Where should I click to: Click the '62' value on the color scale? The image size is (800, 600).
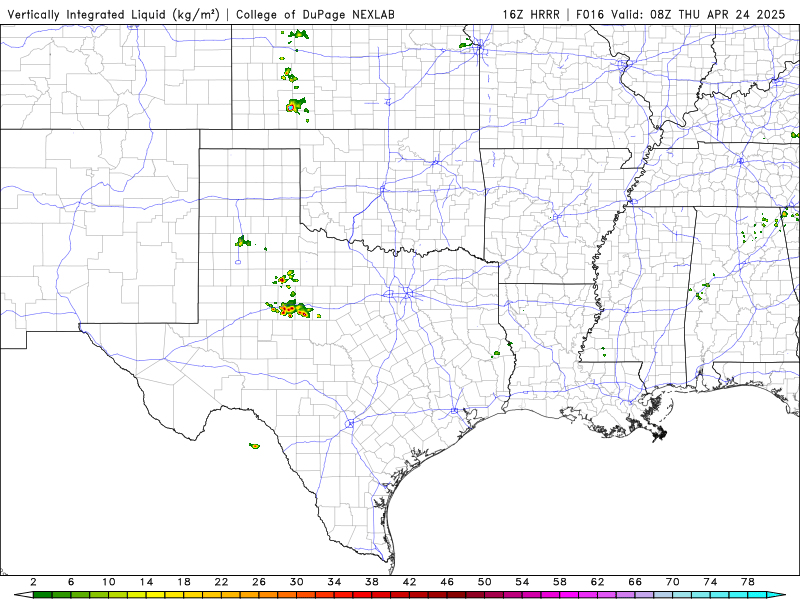pos(597,582)
